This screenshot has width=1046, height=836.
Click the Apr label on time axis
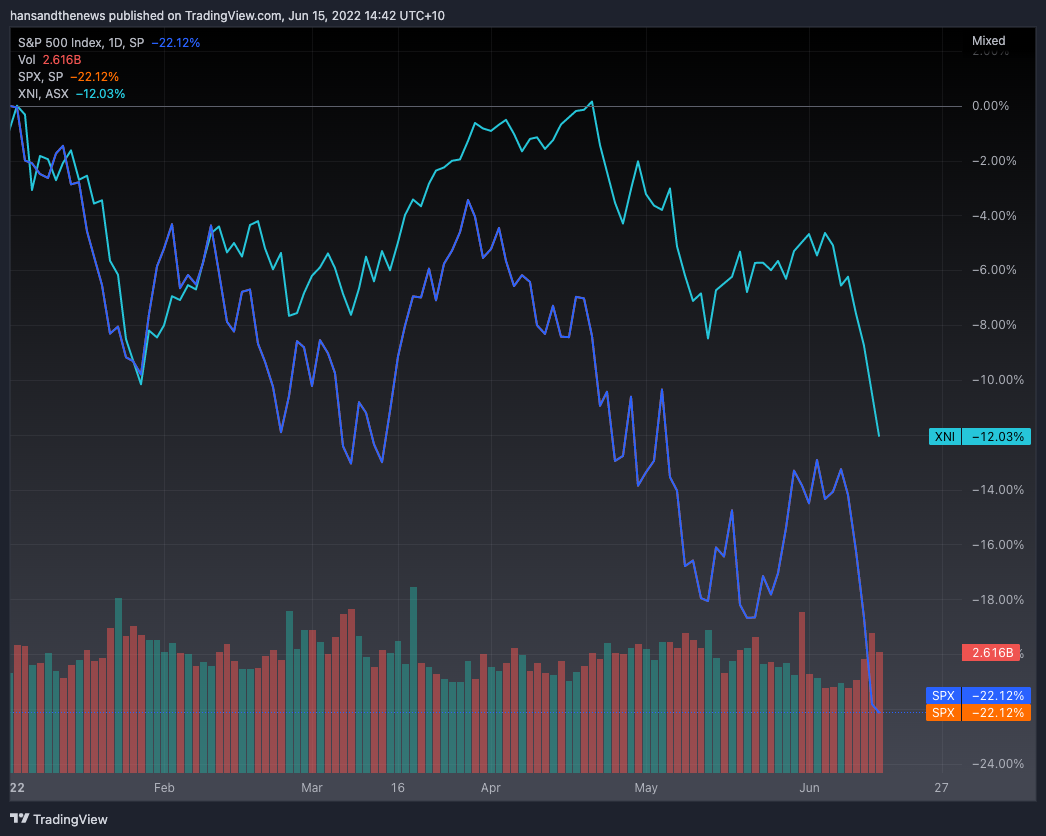point(490,788)
